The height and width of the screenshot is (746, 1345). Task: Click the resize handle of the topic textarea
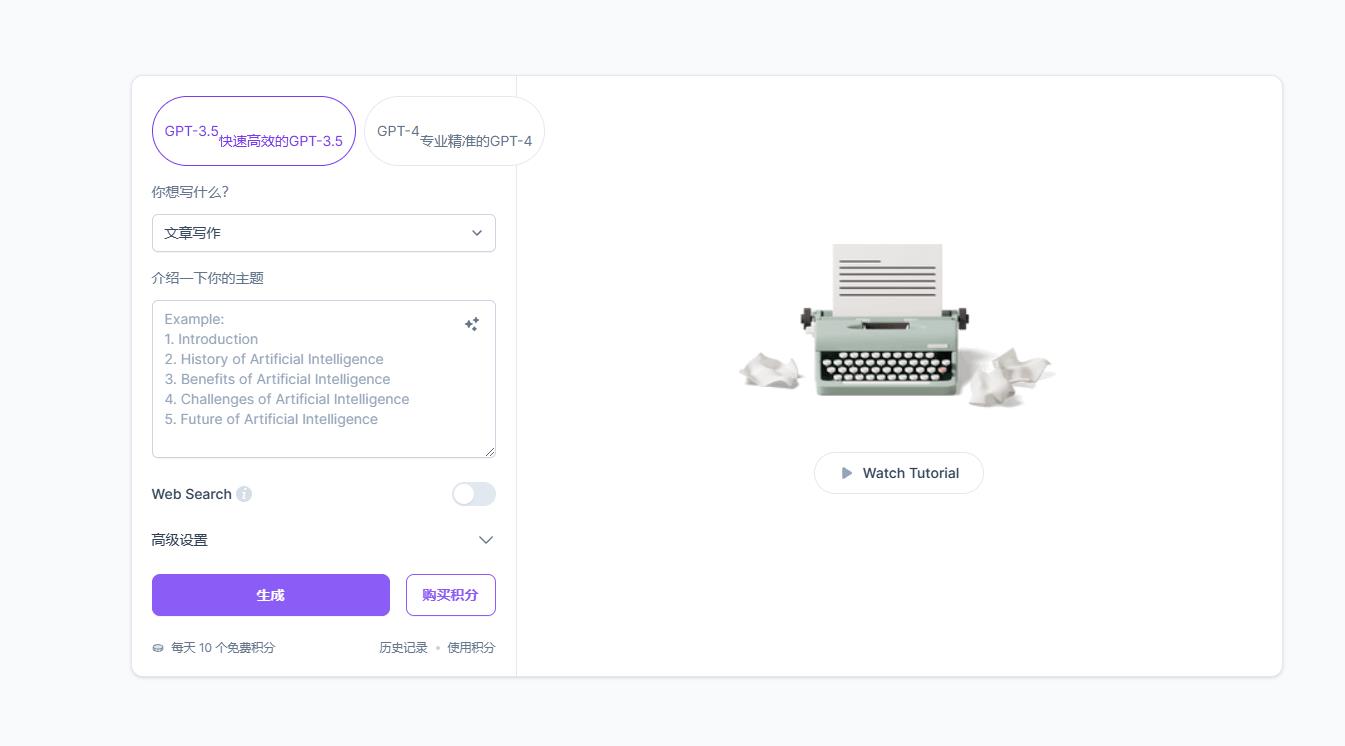[490, 452]
